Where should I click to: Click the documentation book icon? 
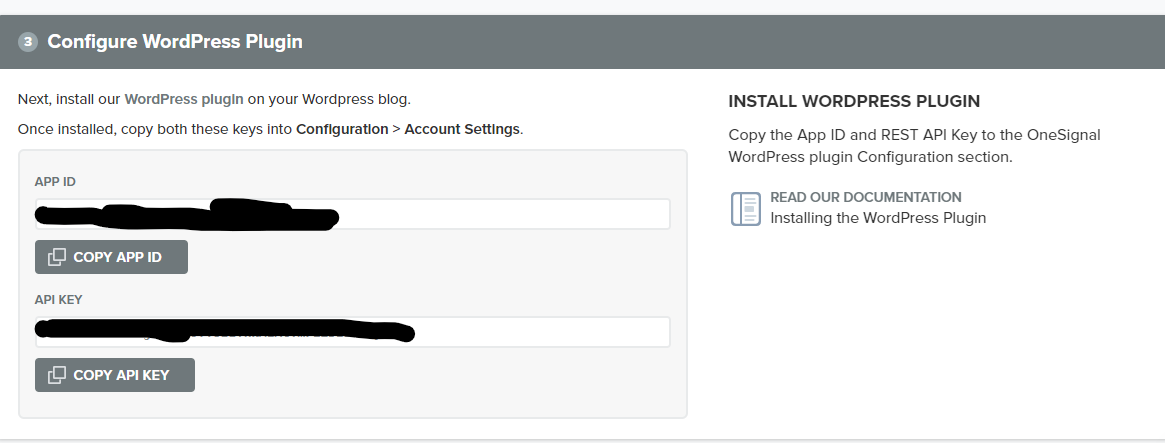pyautogui.click(x=745, y=208)
